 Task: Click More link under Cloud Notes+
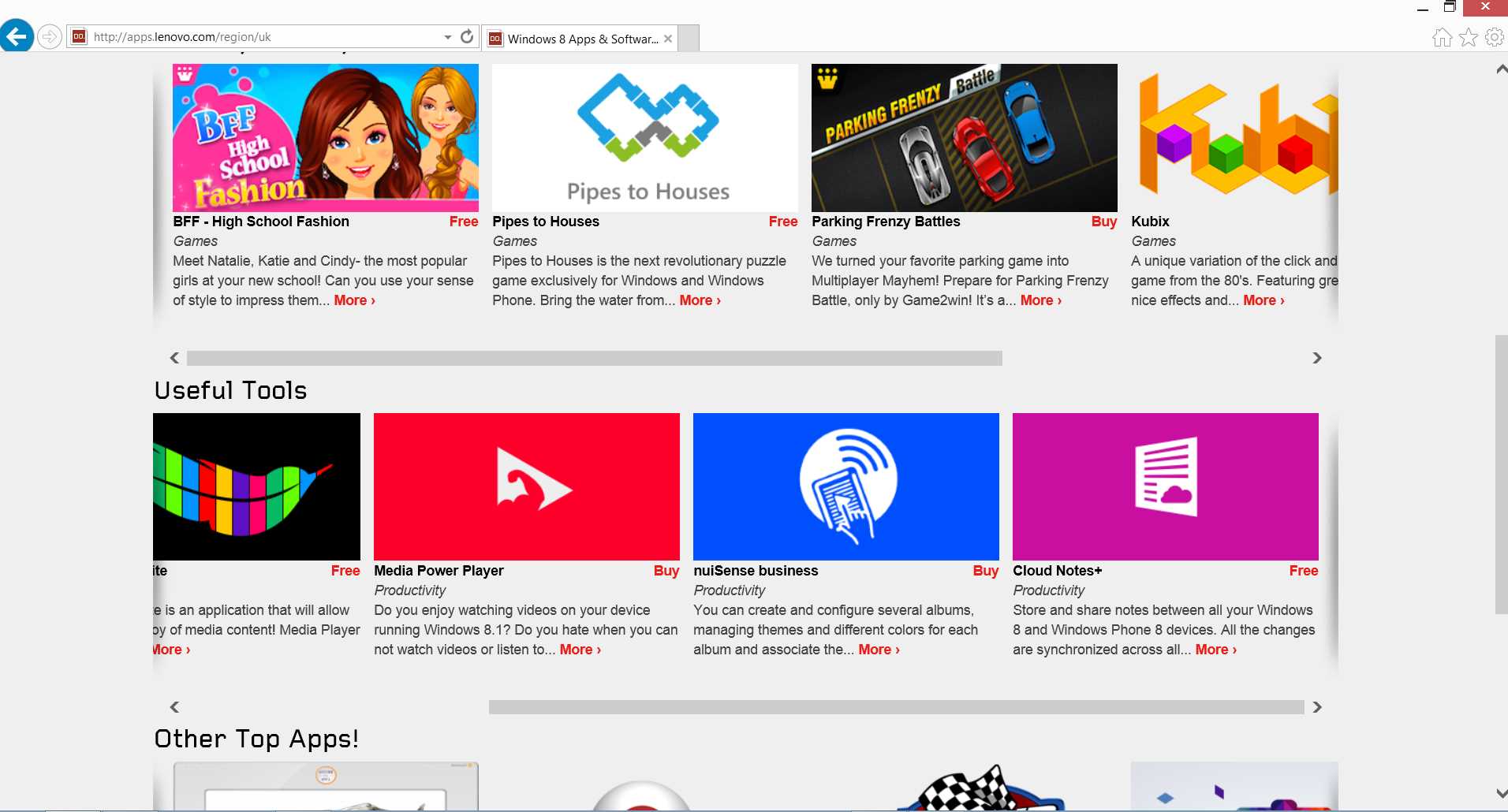[1215, 650]
